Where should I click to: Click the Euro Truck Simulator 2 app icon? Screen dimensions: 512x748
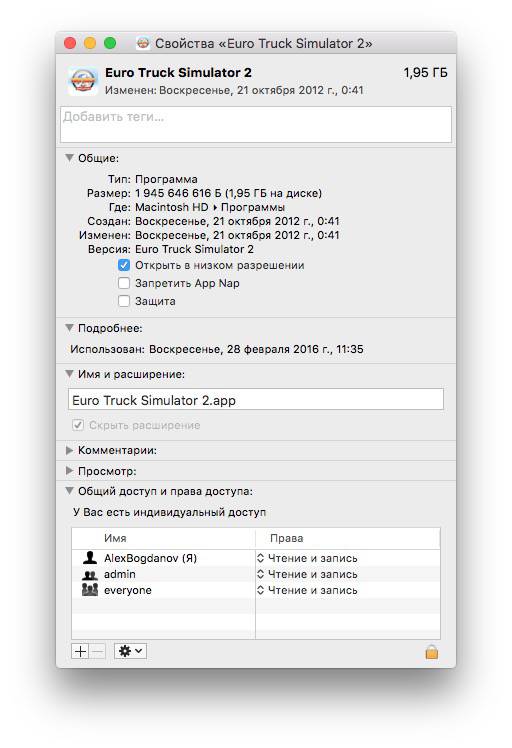click(x=83, y=80)
